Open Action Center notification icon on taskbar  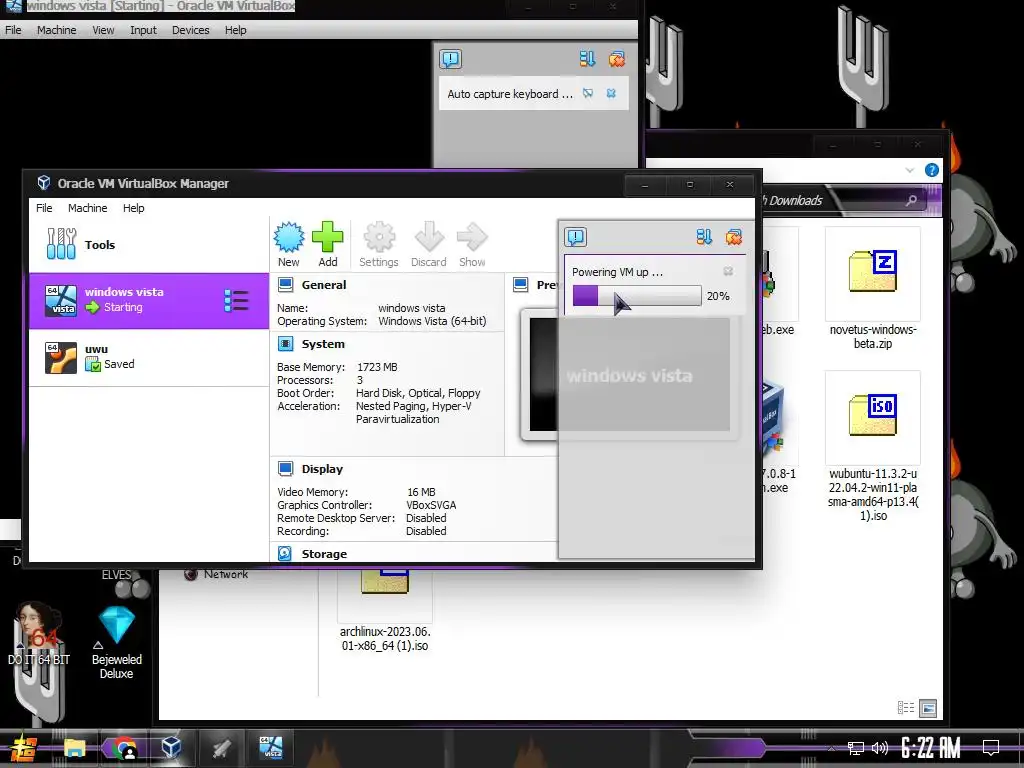tap(991, 748)
